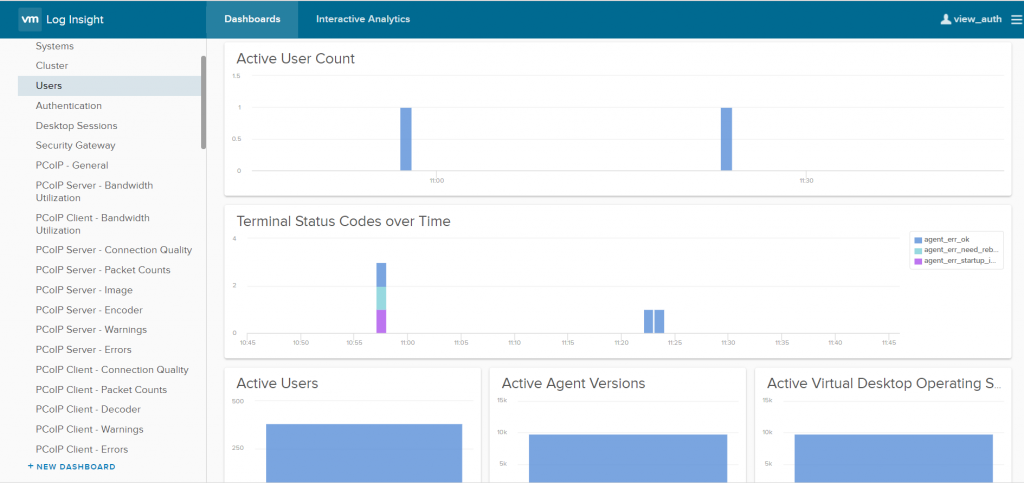Click Active Virtual Desktop Operating S... title
This screenshot has width=1024, height=483.
click(x=884, y=383)
